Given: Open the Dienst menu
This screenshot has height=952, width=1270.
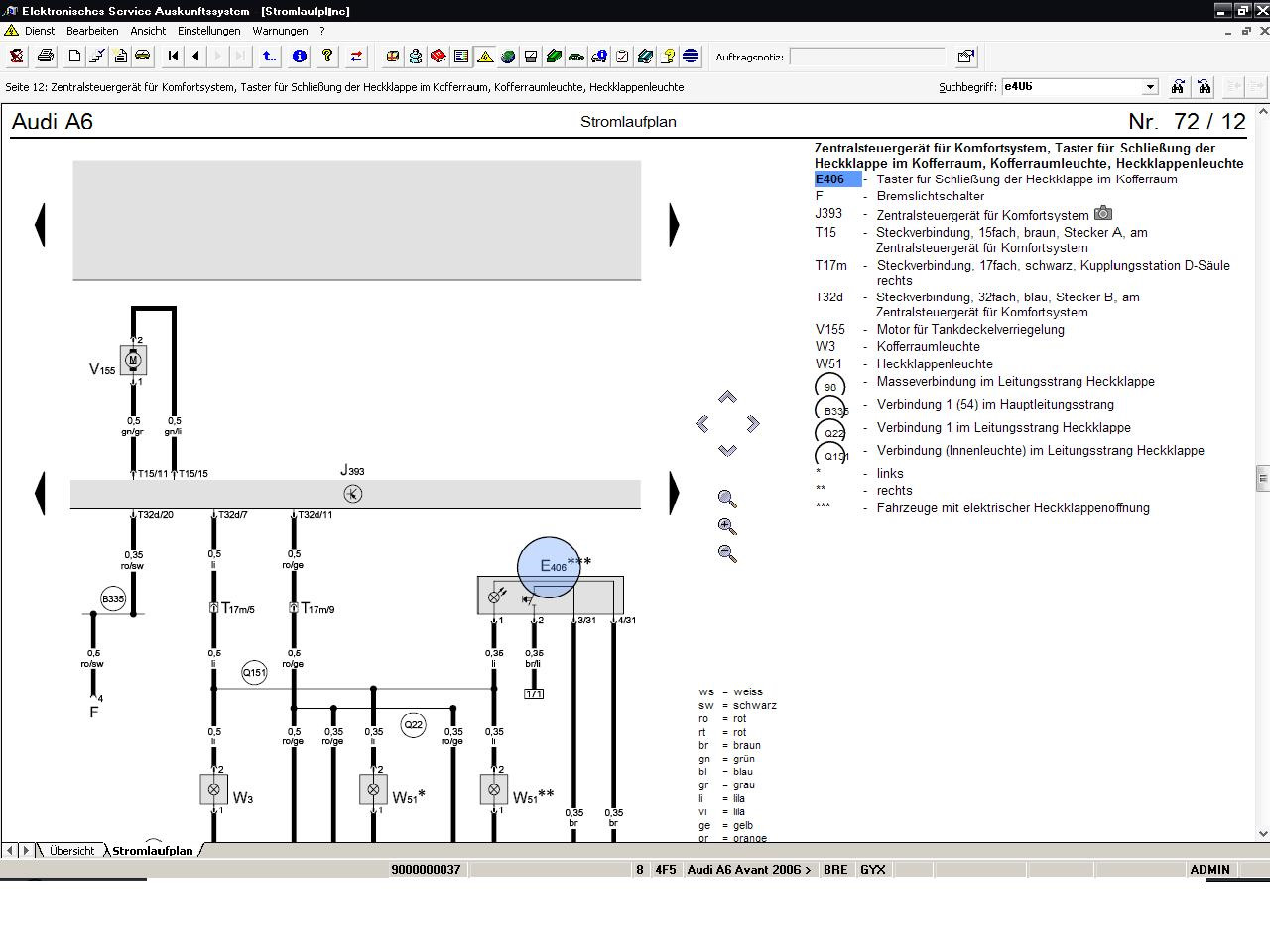Looking at the screenshot, I should pyautogui.click(x=40, y=31).
